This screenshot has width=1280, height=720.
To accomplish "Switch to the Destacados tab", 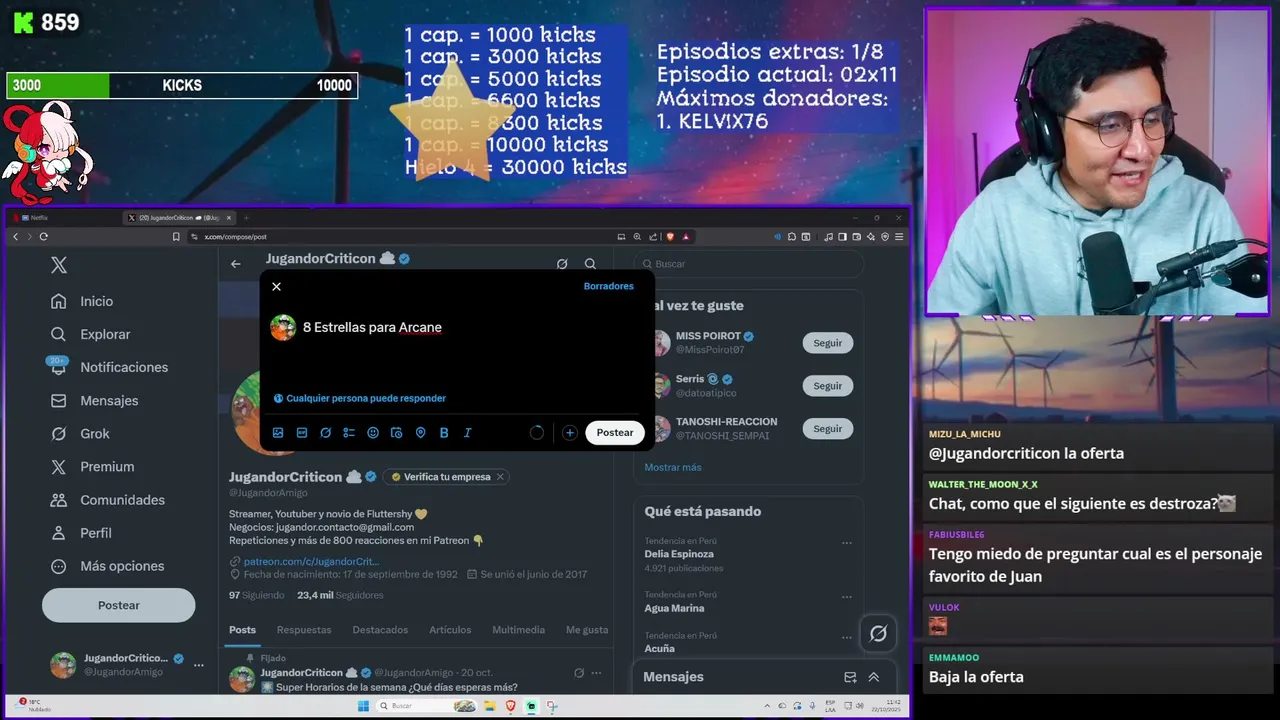I will pyautogui.click(x=380, y=630).
